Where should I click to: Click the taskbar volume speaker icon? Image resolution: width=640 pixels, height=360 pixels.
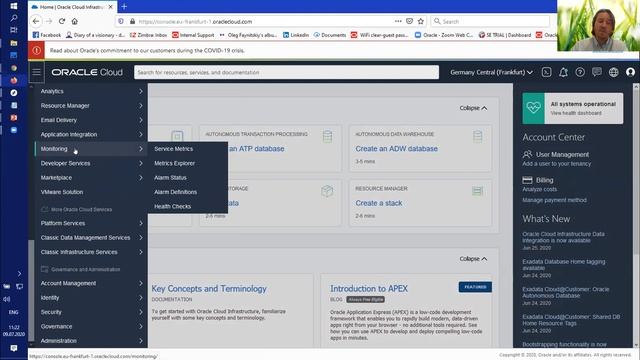click(x=7, y=299)
